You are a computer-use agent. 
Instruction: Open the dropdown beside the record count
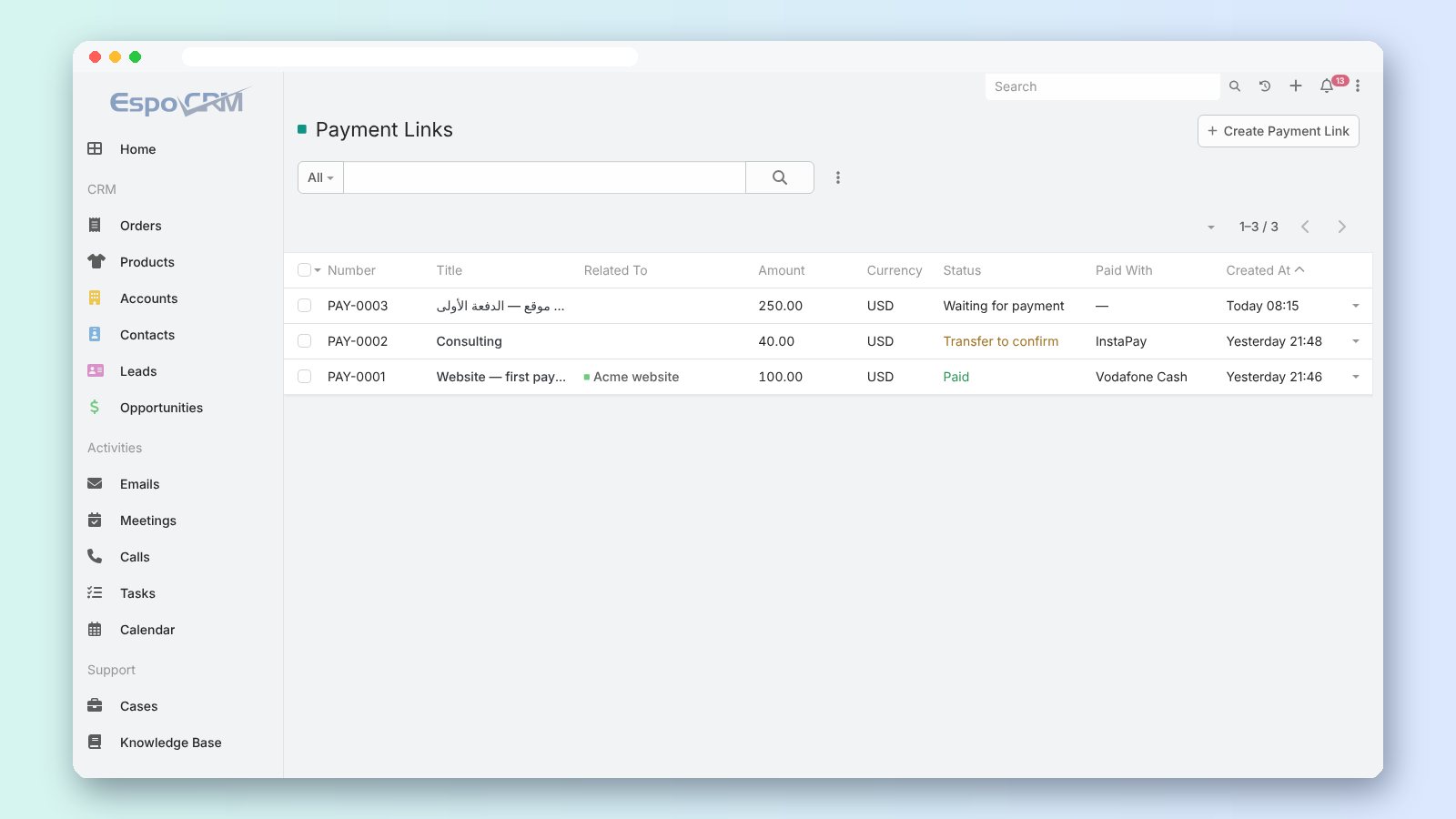pyautogui.click(x=1211, y=227)
